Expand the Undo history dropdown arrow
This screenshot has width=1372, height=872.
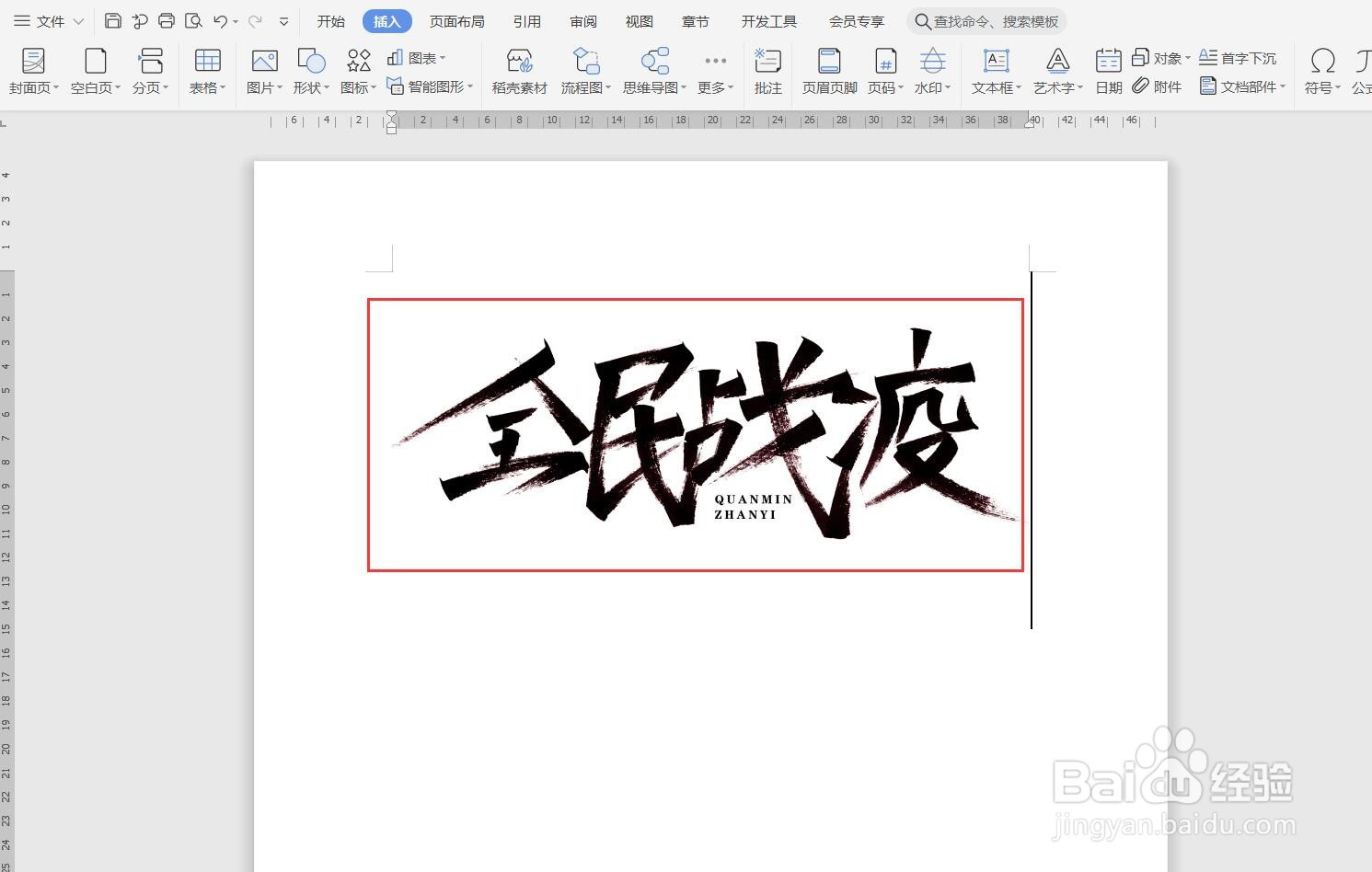coord(236,21)
